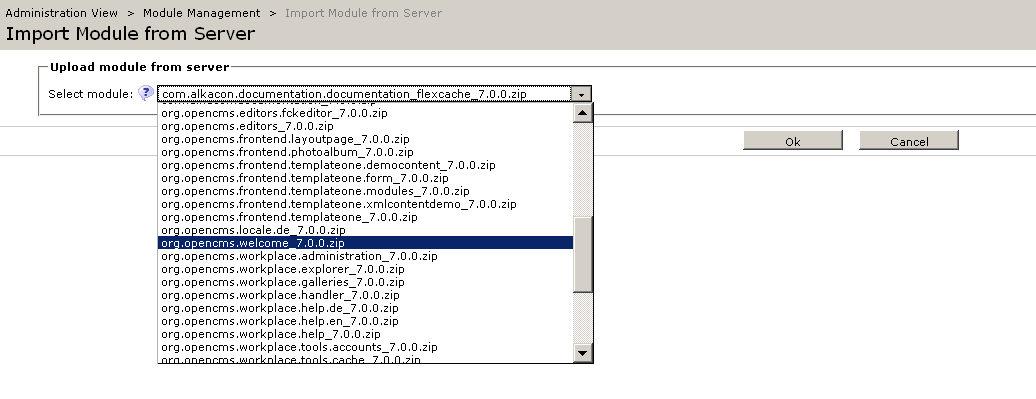Select templateone.modules_7.0.0.zip option
This screenshot has width=1036, height=399.
(365, 191)
